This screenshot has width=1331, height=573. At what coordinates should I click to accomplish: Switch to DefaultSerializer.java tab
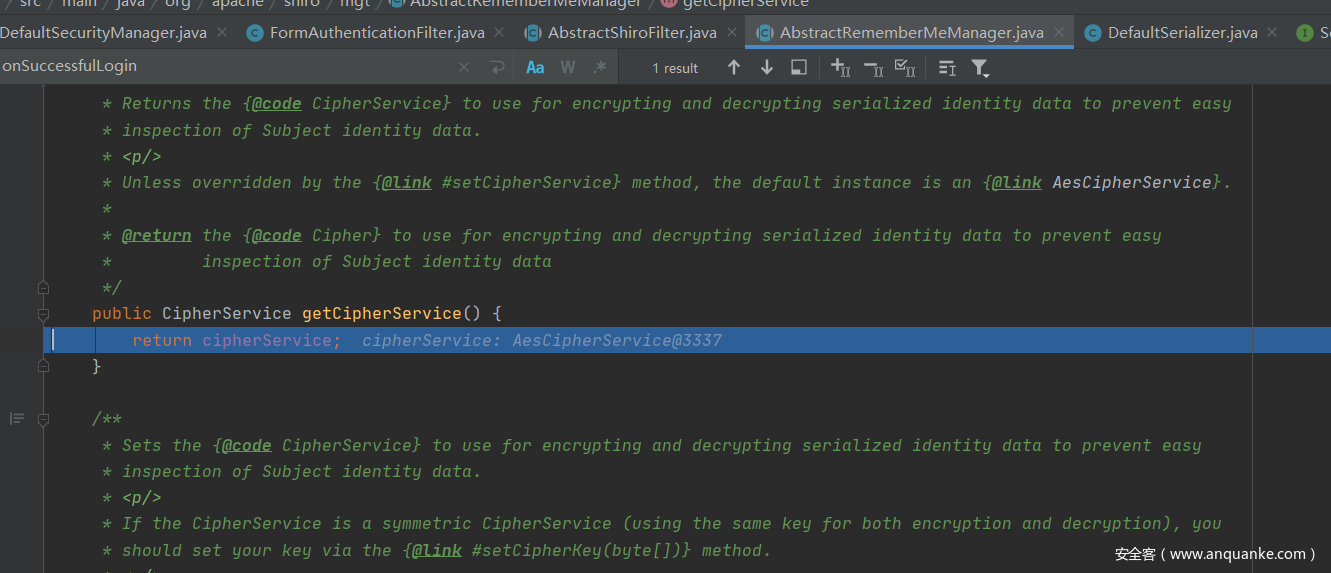tap(1182, 33)
